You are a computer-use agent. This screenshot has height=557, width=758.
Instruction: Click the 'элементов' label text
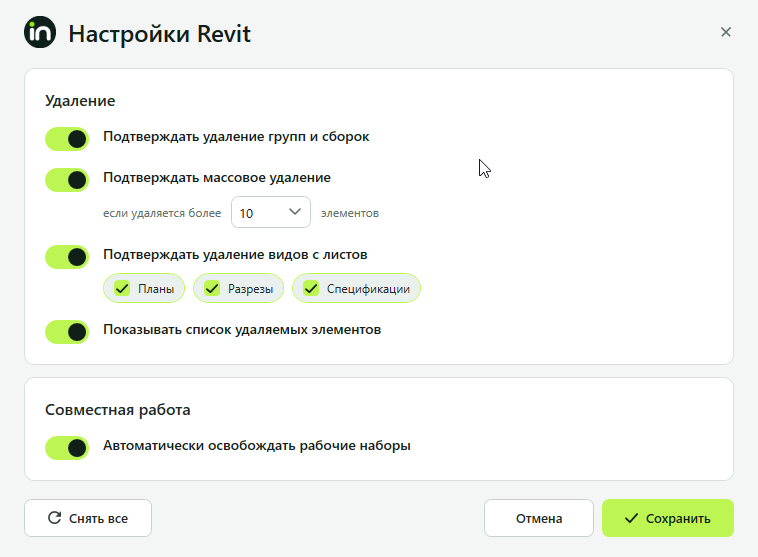point(350,213)
